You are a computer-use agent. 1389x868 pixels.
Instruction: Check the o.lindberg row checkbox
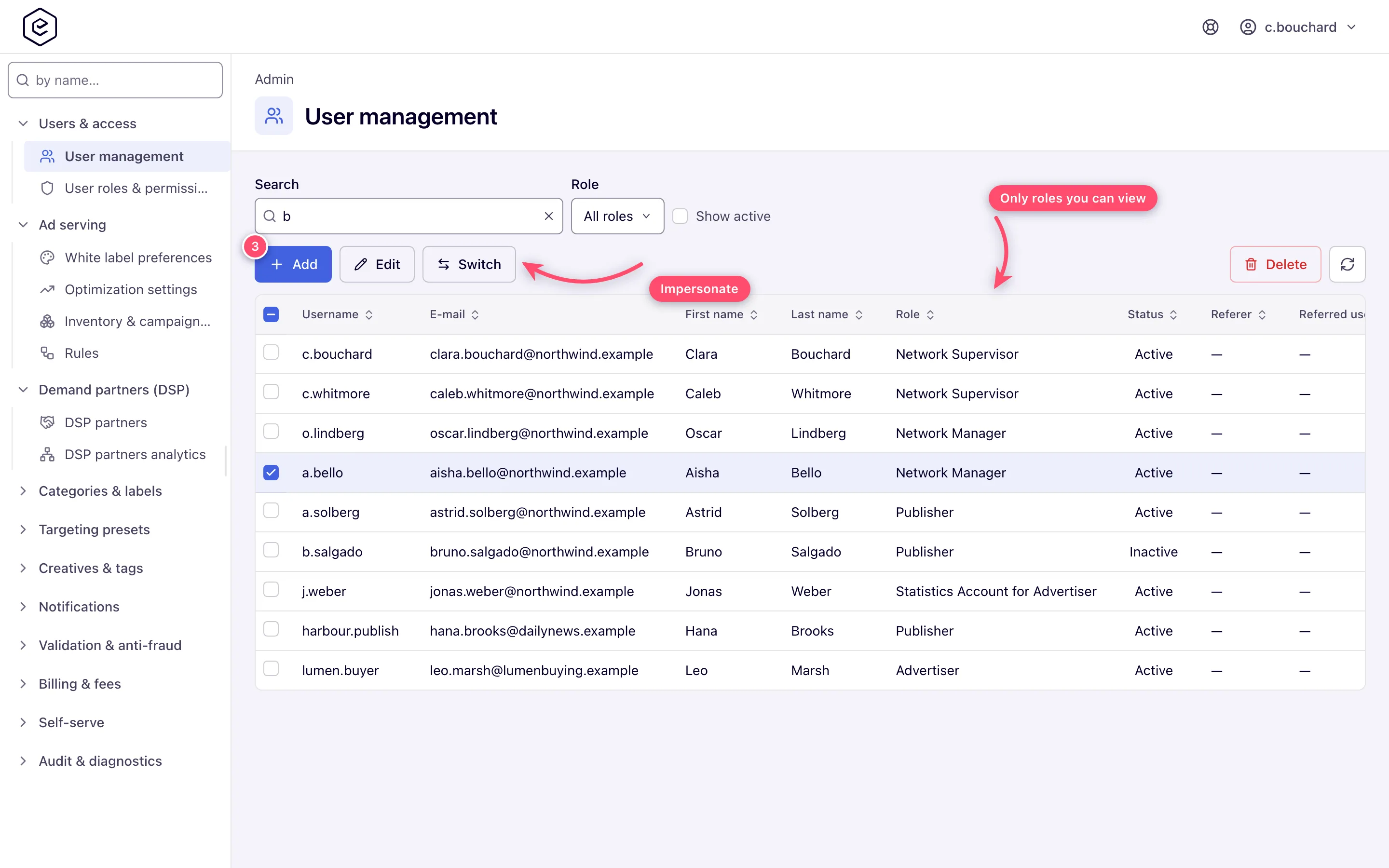click(x=271, y=431)
